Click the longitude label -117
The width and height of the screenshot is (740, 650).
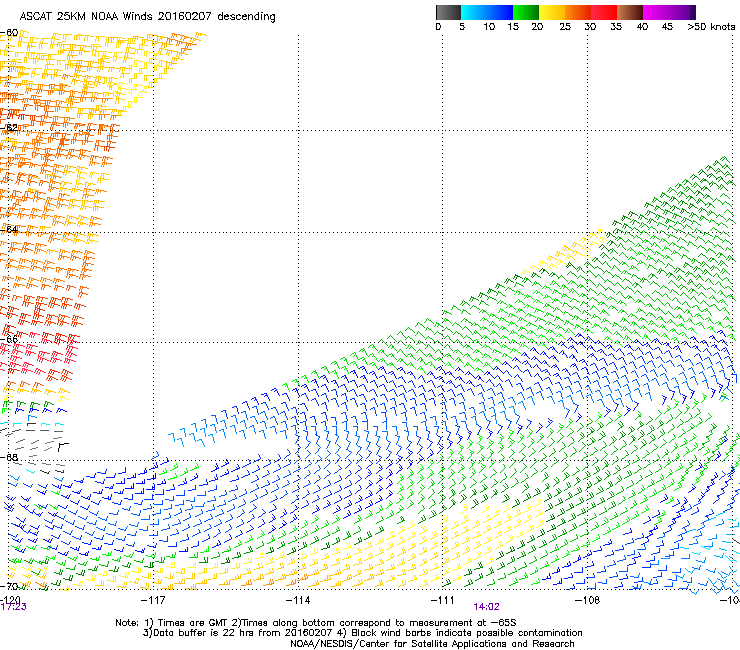(x=153, y=600)
